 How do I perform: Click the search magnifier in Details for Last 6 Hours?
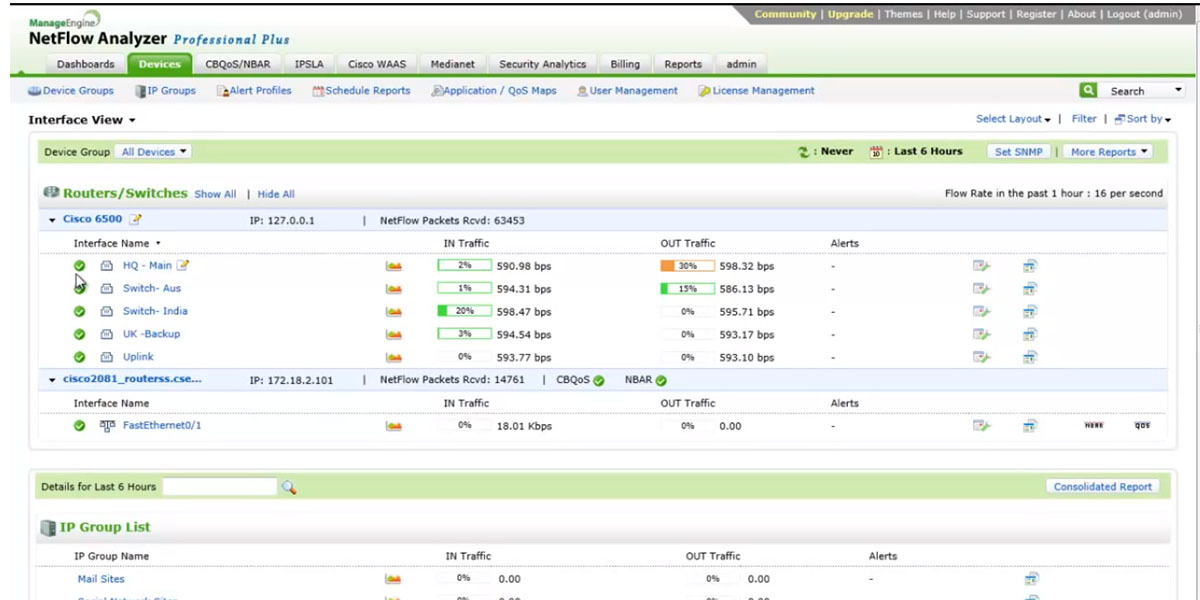[291, 487]
